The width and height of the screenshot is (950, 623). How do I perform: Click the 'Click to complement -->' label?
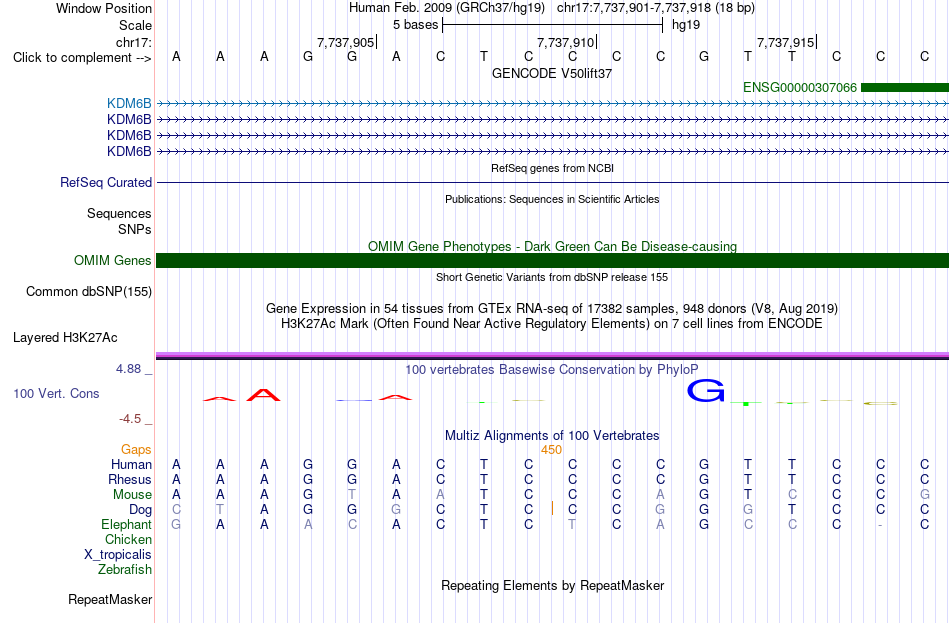tap(82, 58)
